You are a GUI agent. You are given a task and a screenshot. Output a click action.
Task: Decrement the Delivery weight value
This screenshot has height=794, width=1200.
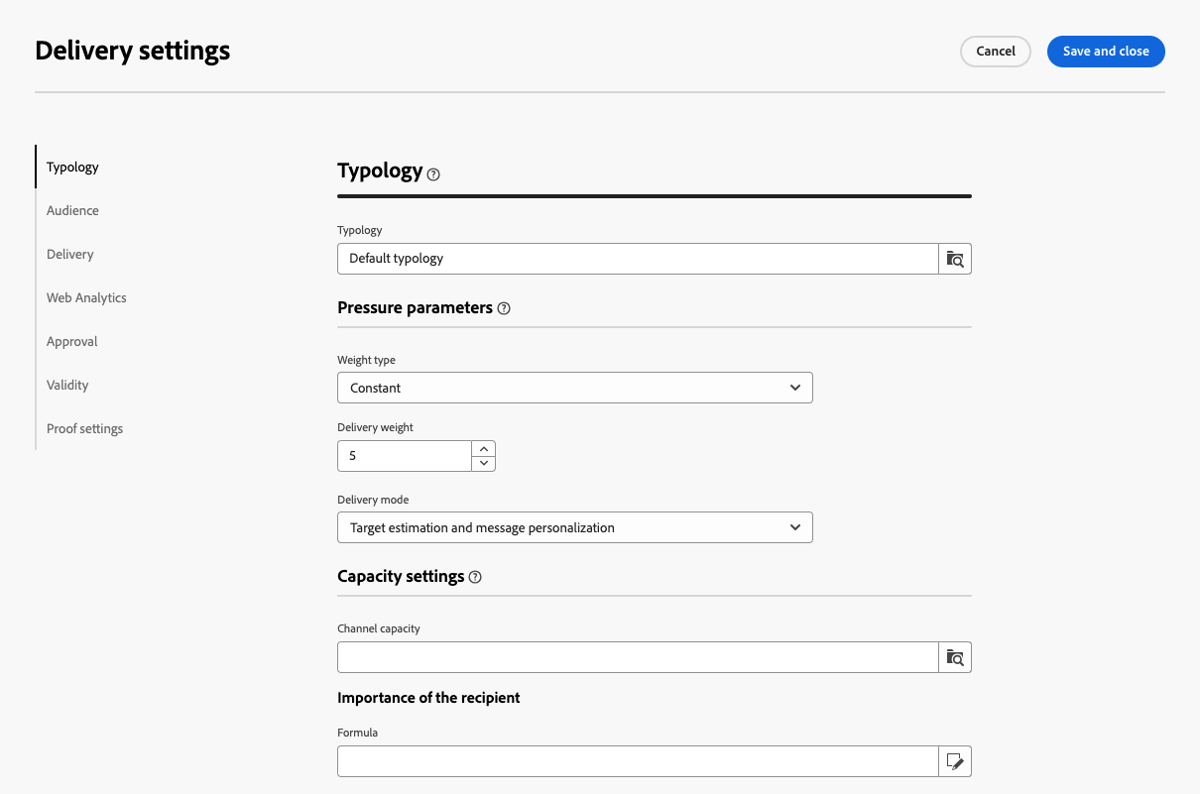click(484, 462)
